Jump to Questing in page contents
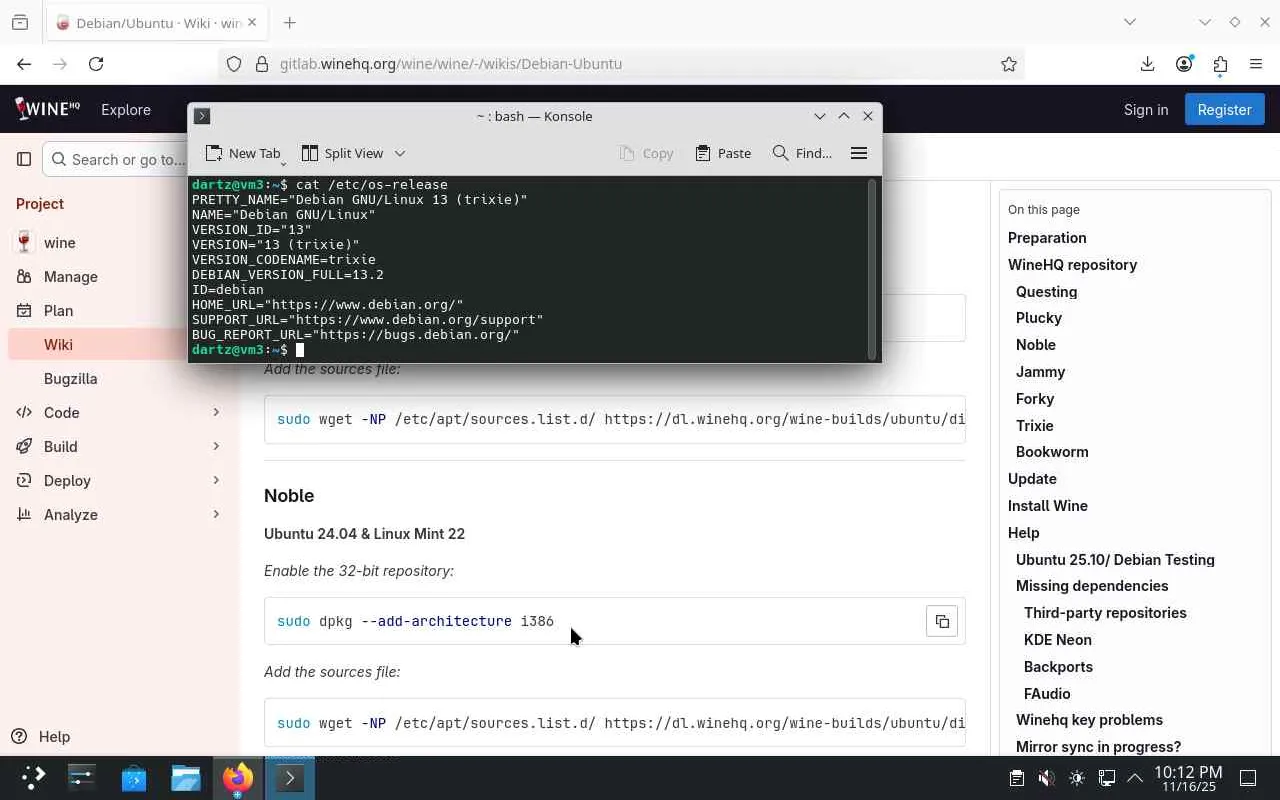Image resolution: width=1280 pixels, height=800 pixels. tap(1046, 292)
